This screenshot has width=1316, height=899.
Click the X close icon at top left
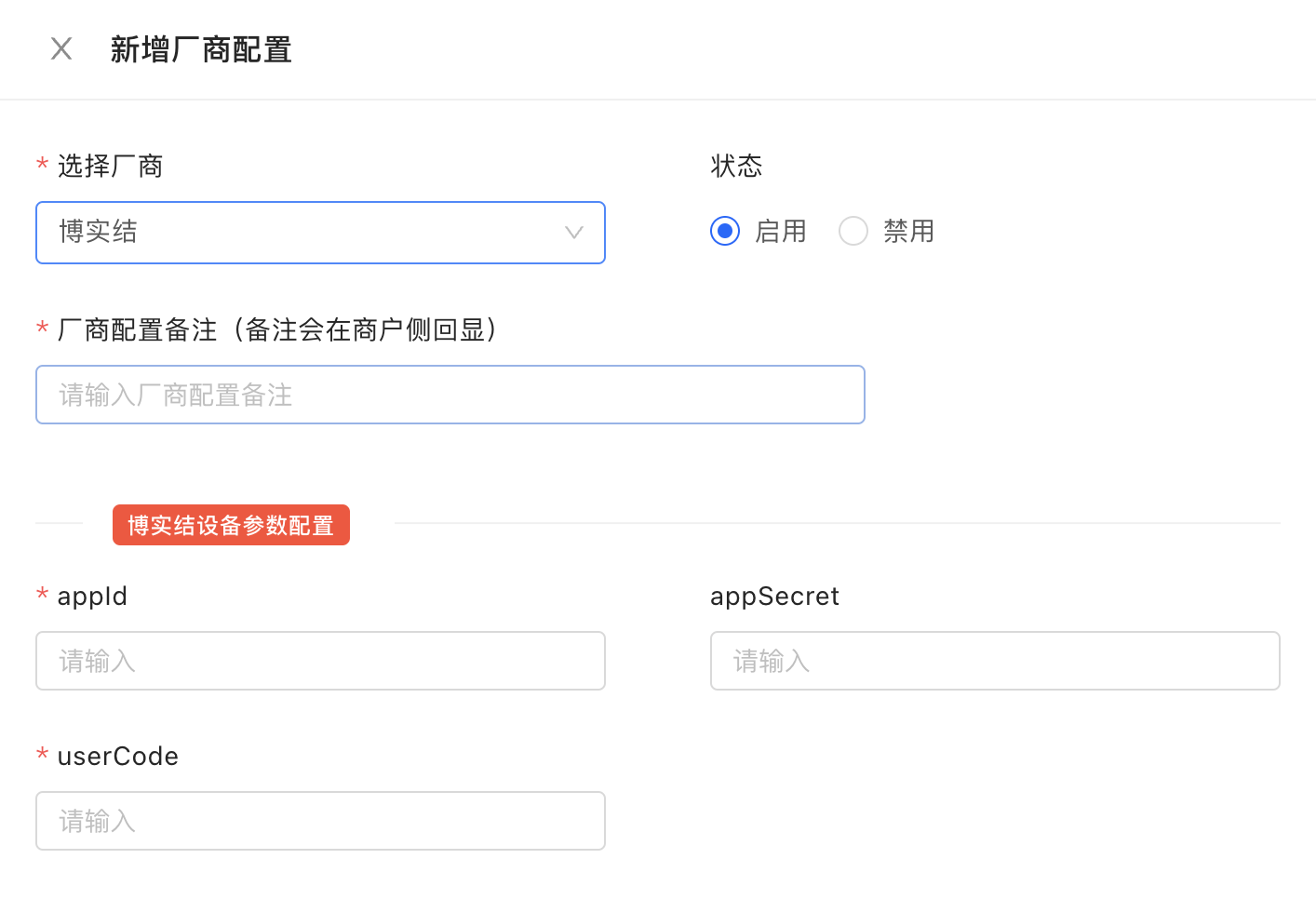(60, 48)
